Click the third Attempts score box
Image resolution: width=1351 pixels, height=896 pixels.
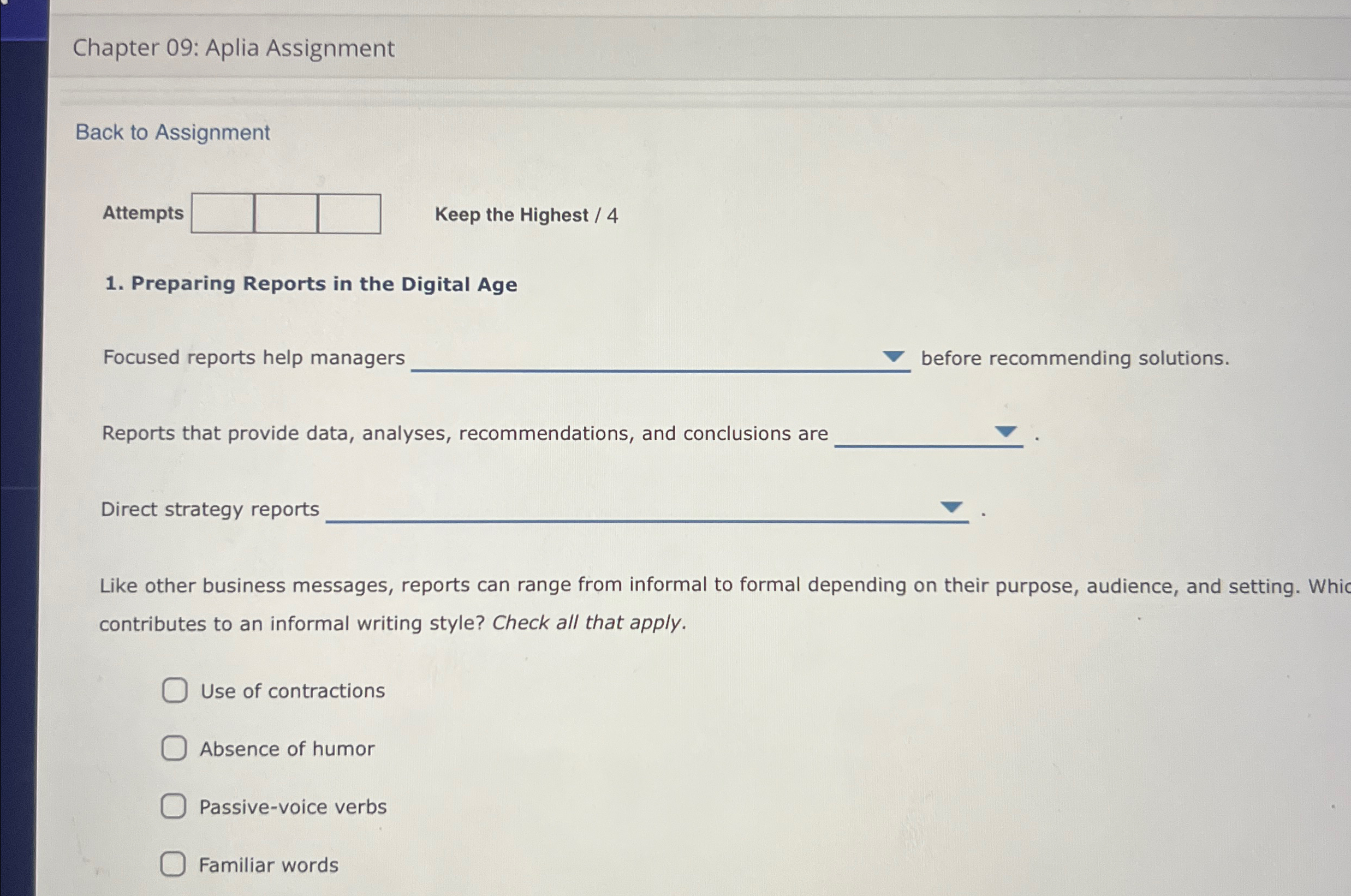point(349,215)
